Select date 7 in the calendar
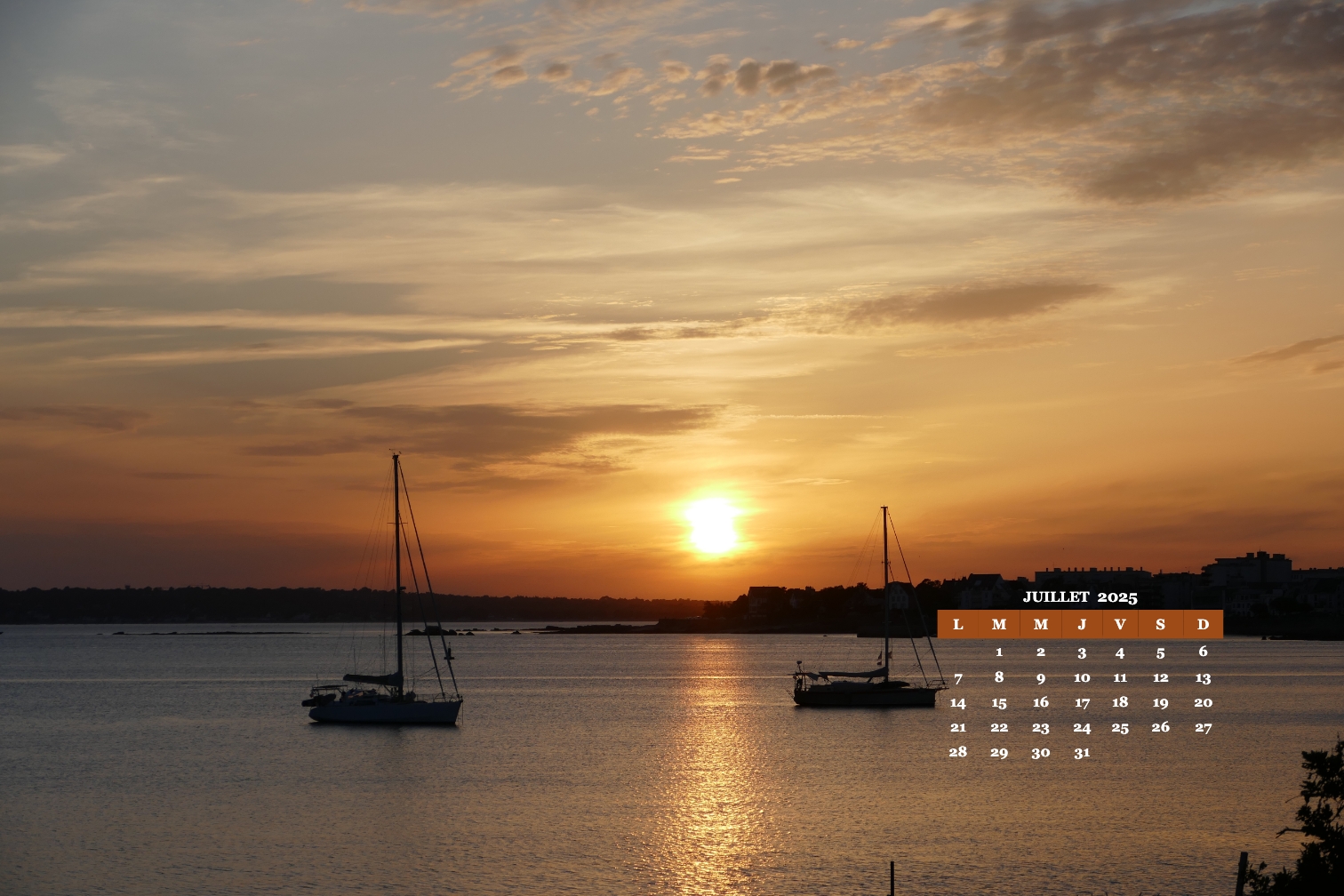The width and height of the screenshot is (1344, 896). click(958, 678)
